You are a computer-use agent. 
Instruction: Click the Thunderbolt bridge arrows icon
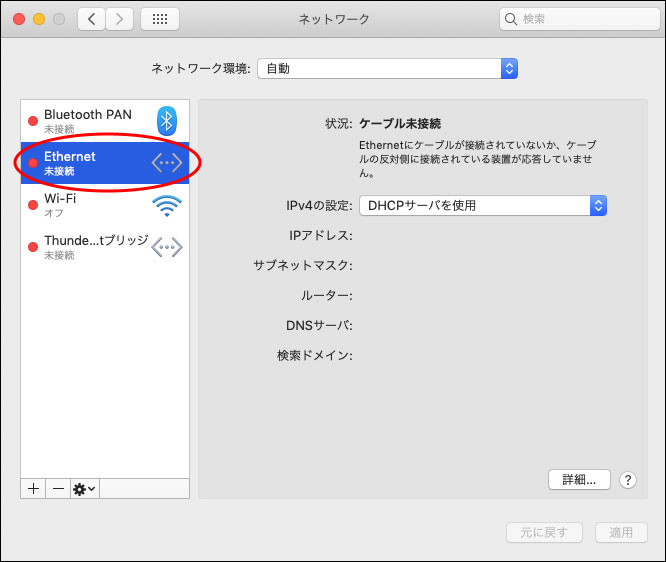[x=167, y=247]
